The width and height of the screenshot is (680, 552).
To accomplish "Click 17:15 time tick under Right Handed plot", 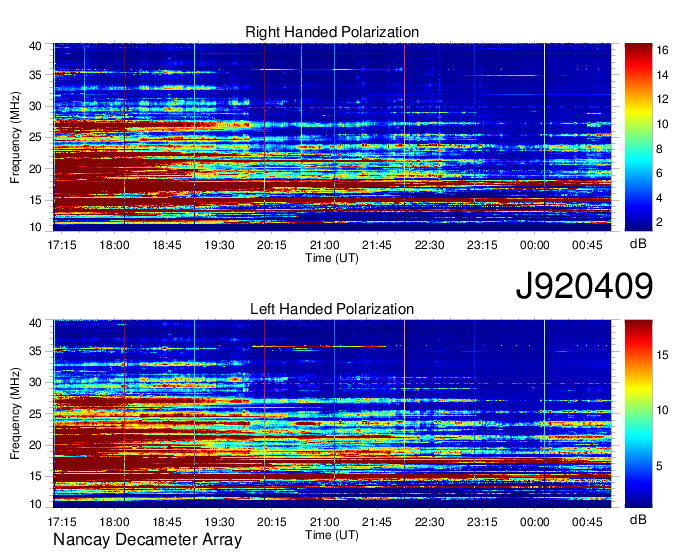I will tap(62, 245).
